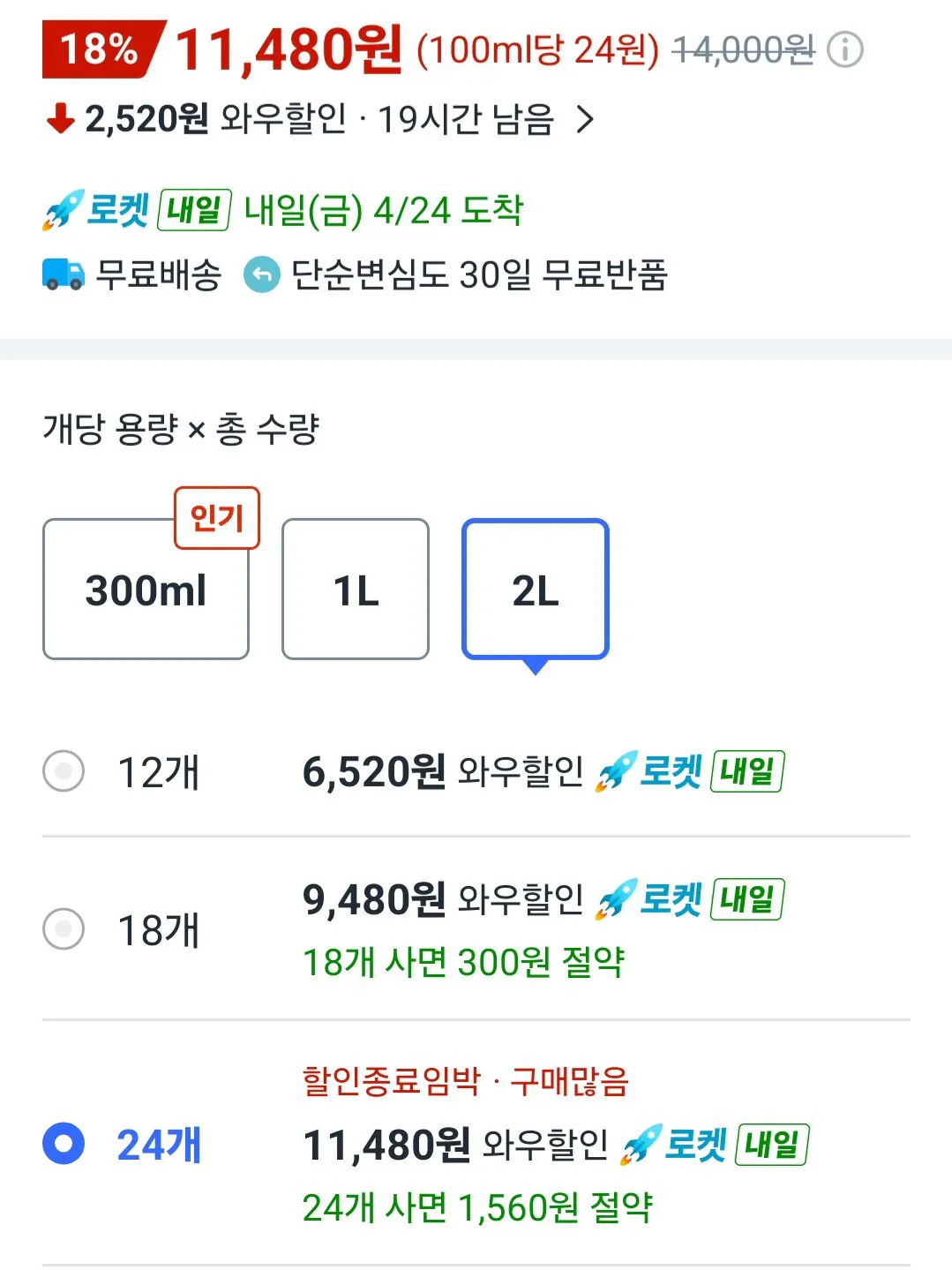Image resolution: width=952 pixels, height=1270 pixels.
Task: Click the 내일 badge beside the arrival date
Action: tap(194, 210)
